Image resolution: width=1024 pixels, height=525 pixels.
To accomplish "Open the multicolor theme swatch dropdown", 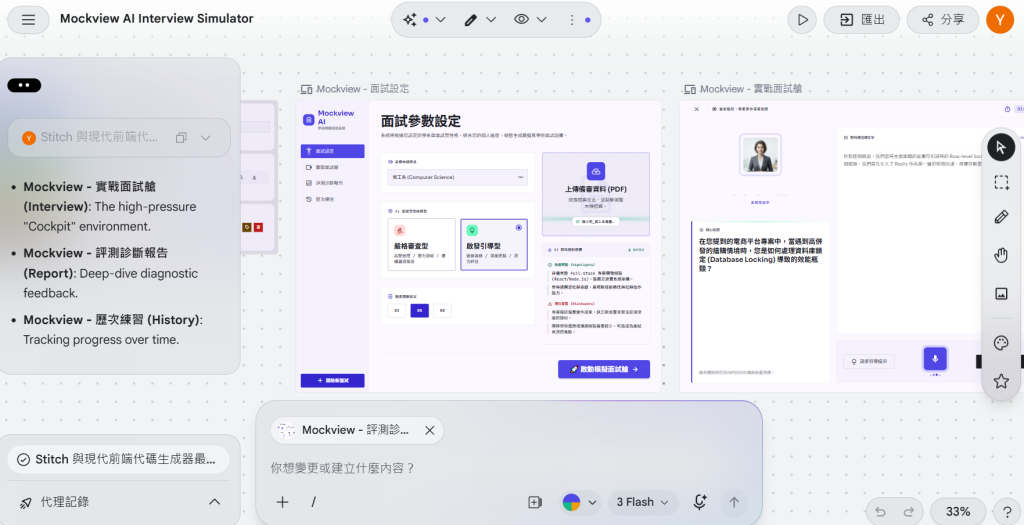I will [x=580, y=502].
